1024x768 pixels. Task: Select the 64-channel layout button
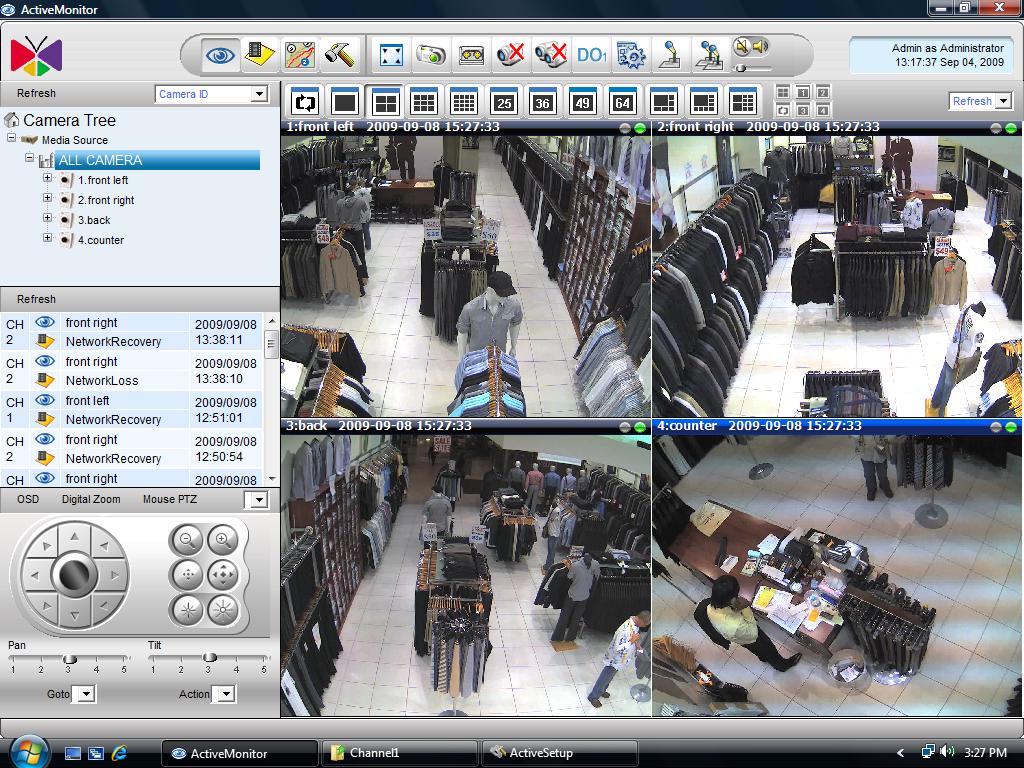click(622, 102)
